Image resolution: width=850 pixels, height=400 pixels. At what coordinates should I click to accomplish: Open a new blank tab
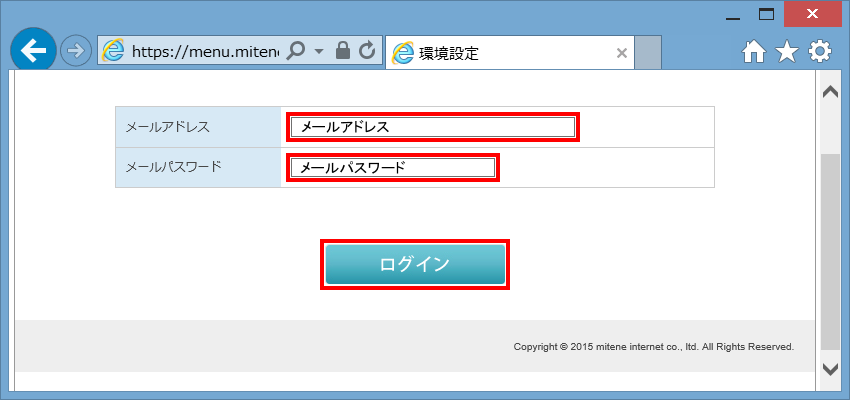click(648, 53)
